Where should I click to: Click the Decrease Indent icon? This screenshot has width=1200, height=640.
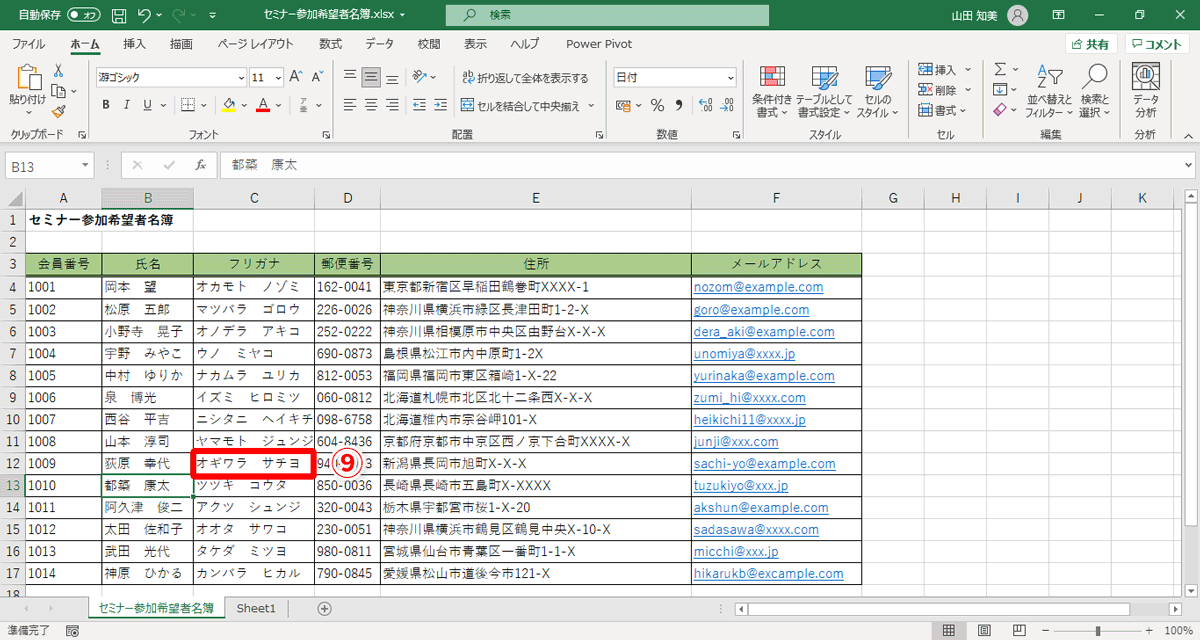421,105
